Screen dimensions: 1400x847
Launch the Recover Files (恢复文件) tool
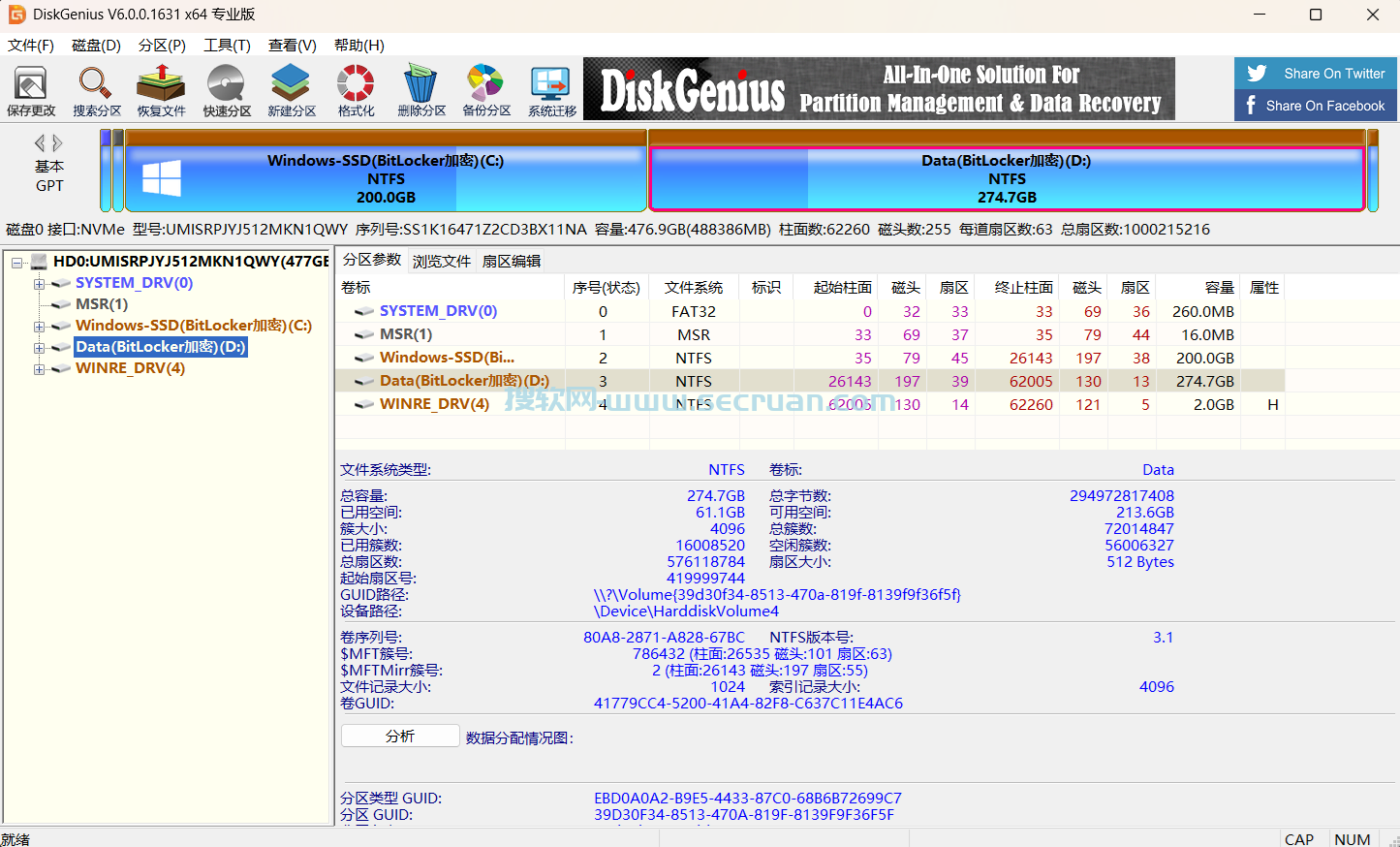(x=161, y=91)
